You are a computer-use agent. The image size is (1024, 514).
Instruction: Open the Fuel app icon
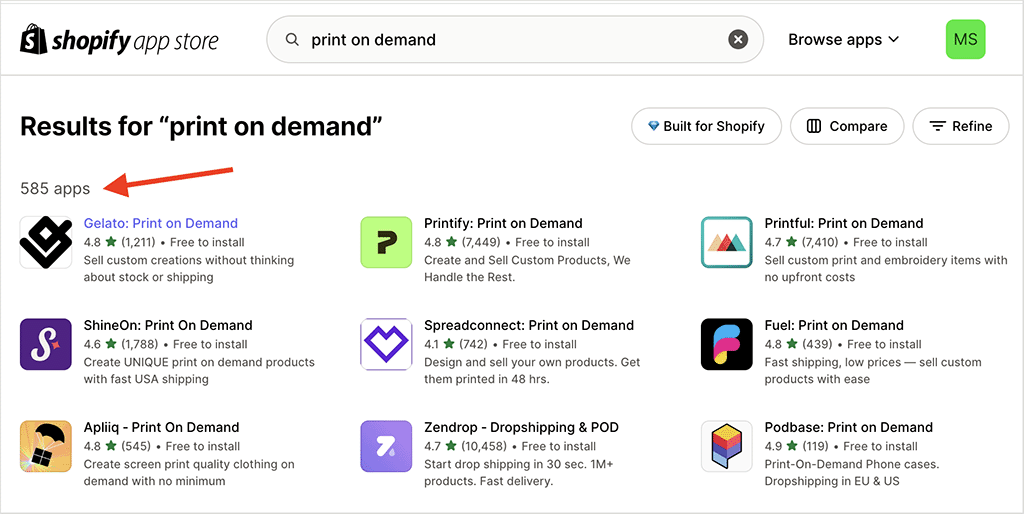click(x=727, y=344)
